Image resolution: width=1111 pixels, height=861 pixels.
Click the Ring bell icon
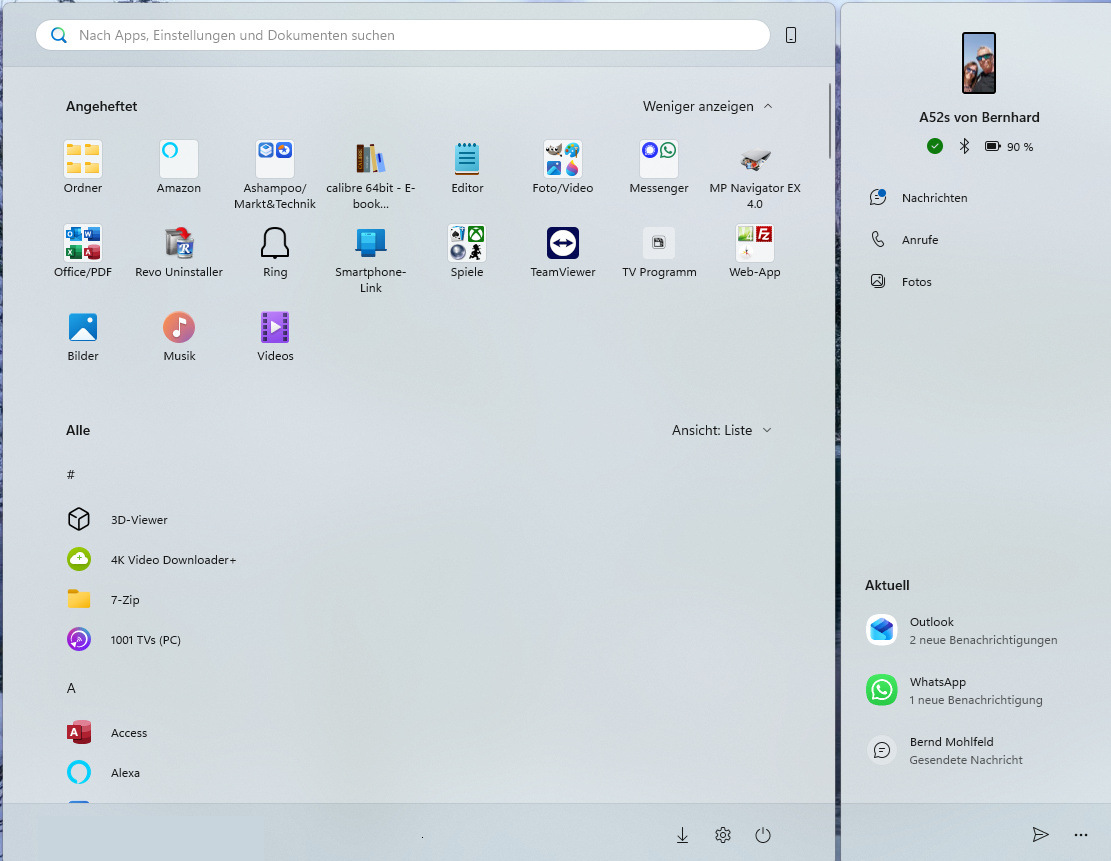click(x=275, y=244)
